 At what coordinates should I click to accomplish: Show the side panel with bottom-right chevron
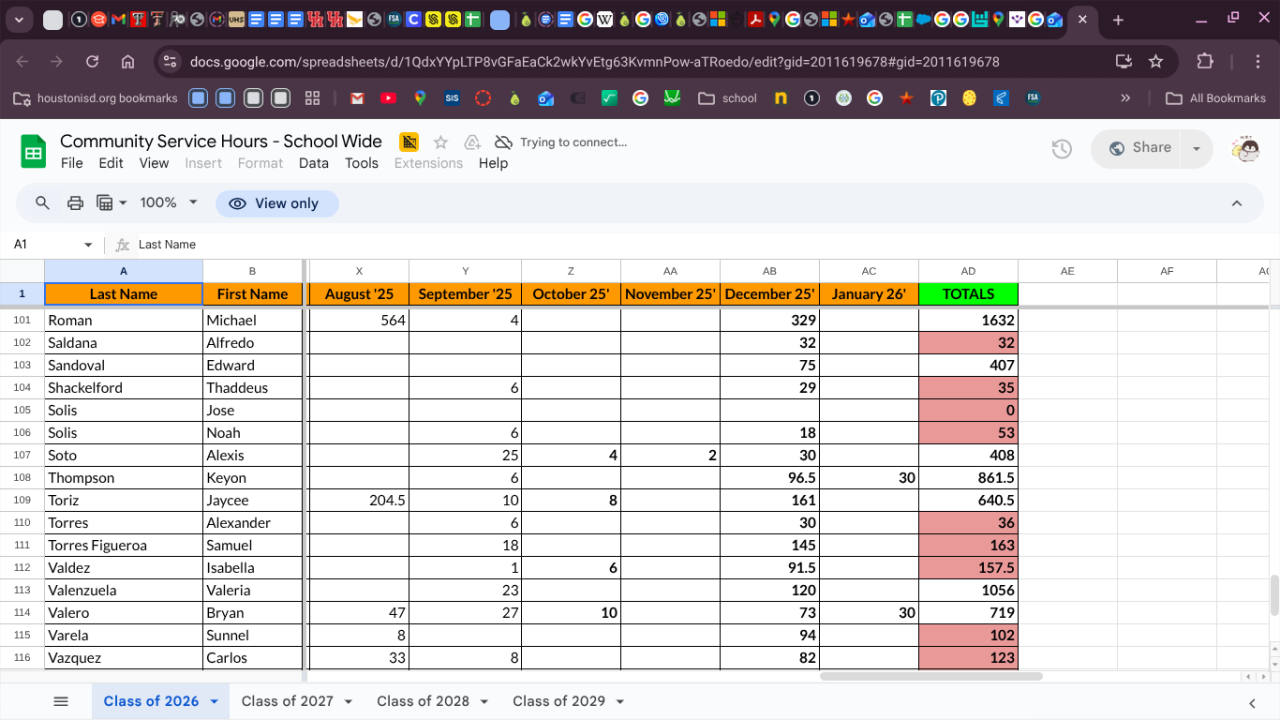[1252, 702]
